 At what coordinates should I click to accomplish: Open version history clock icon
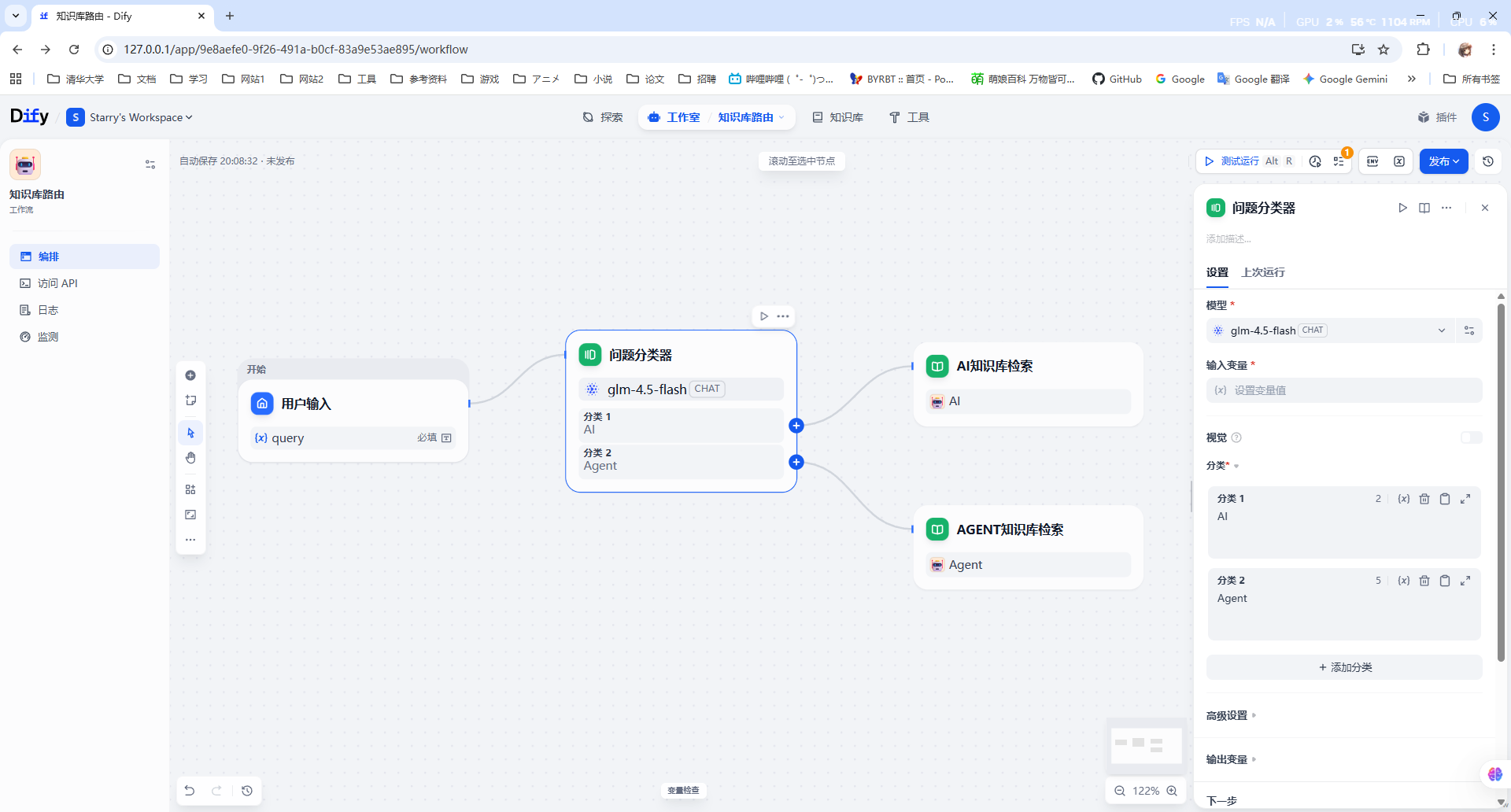tap(1487, 161)
